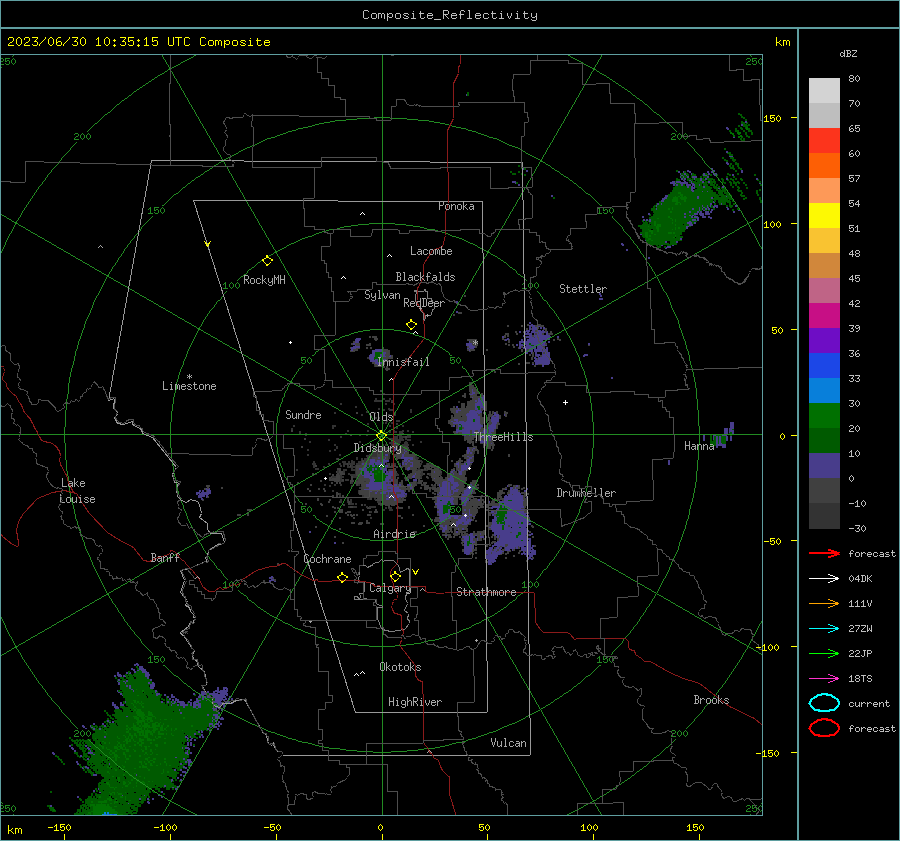Pick the slate purple 10-0 dBZ swatch

824,466
